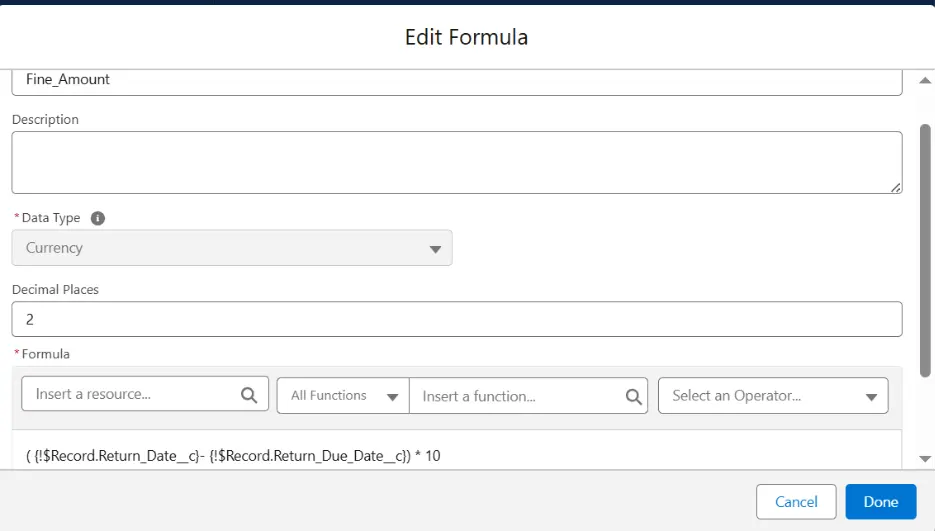Viewport: 936px width, 531px height.
Task: Click the Edit Formula dialog title
Action: tap(466, 38)
